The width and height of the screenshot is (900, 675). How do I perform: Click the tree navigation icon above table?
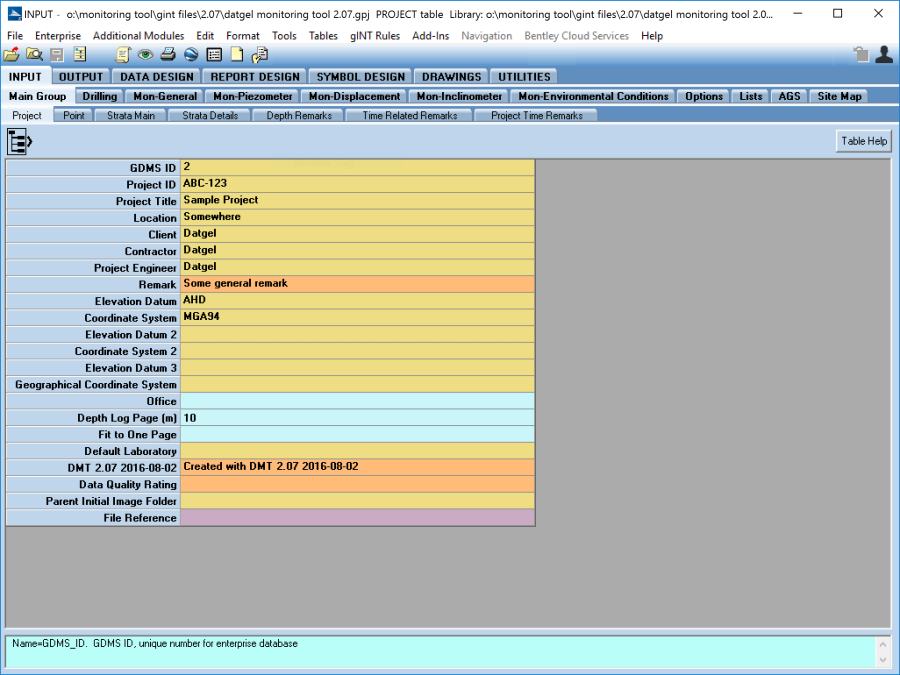click(20, 142)
